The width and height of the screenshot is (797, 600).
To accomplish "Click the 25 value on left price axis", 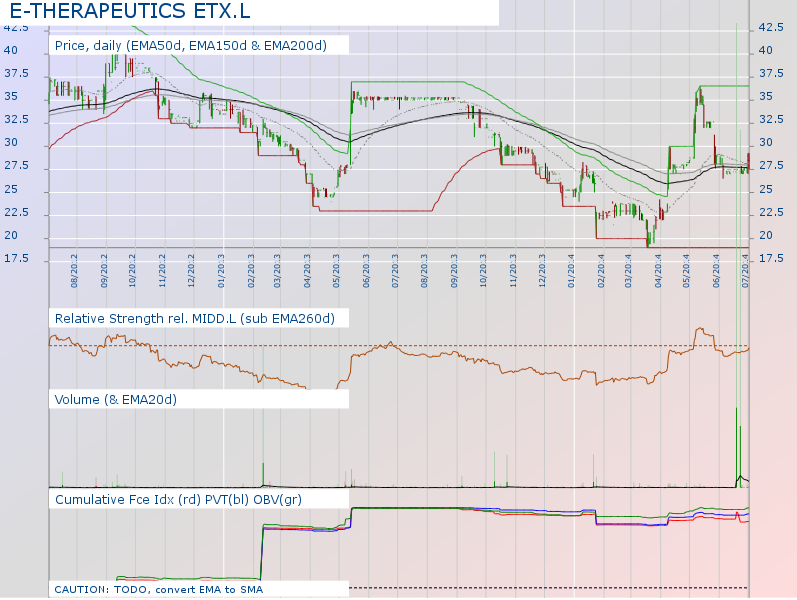I will pos(11,189).
